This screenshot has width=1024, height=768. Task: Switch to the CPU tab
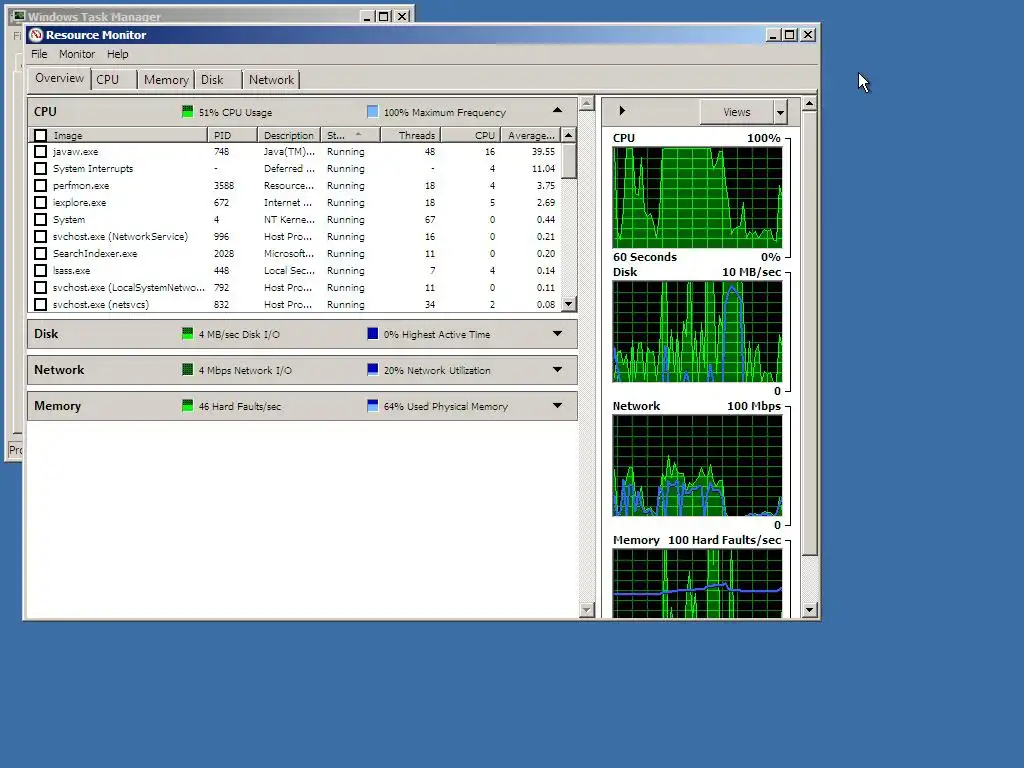point(114,80)
